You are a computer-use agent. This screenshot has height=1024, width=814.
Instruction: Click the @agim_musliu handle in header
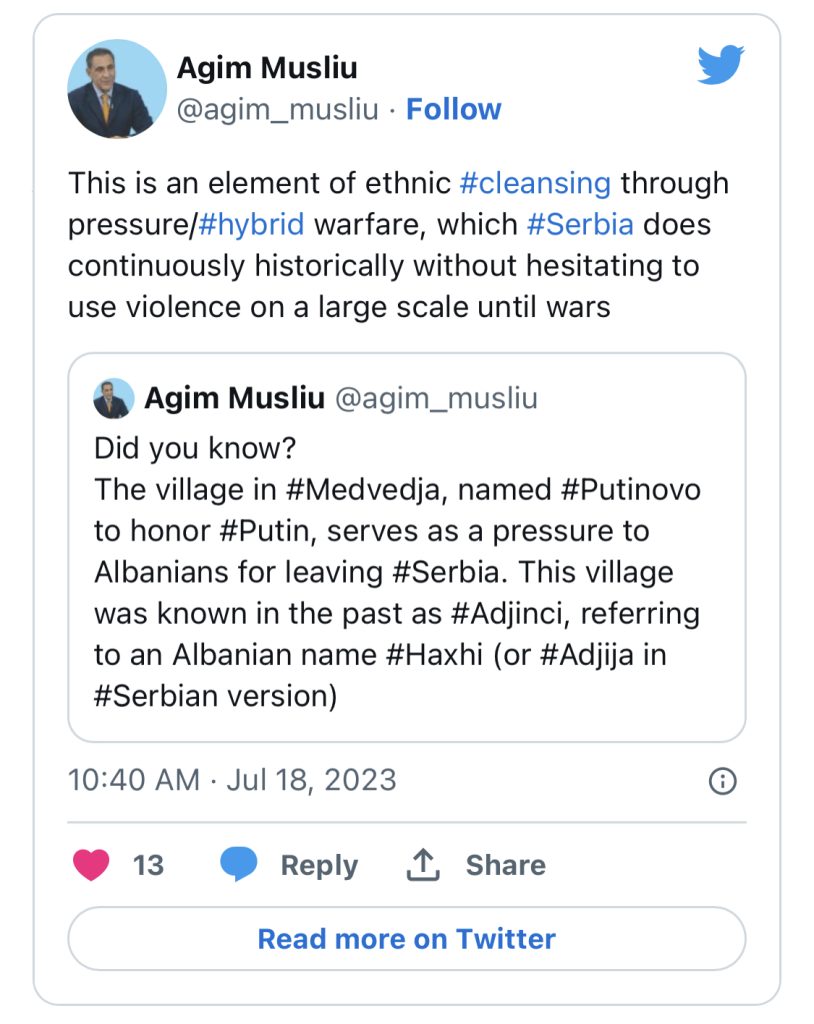278,109
